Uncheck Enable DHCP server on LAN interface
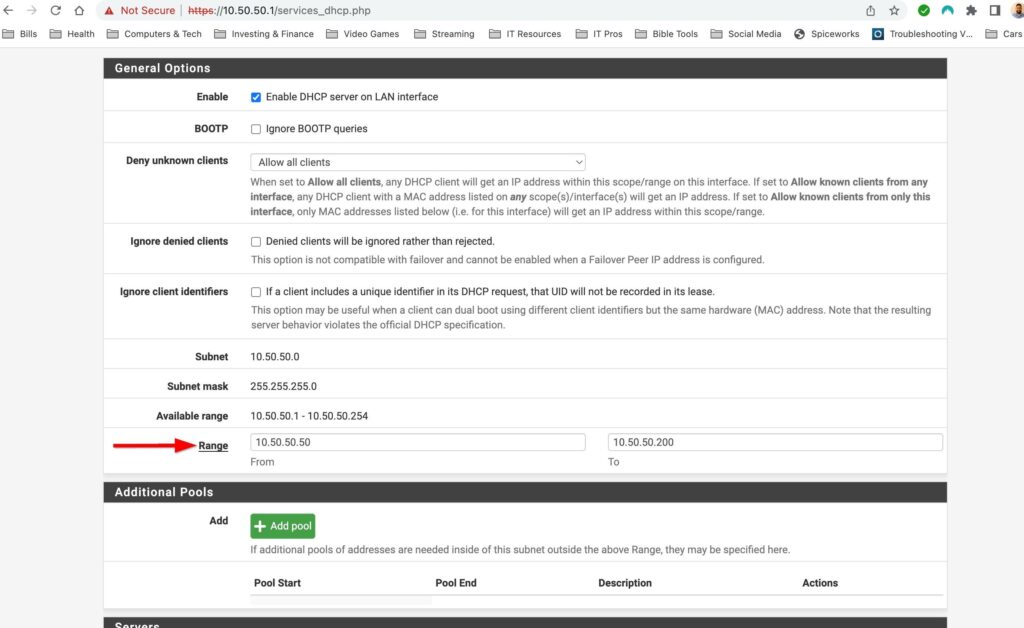 tap(256, 97)
